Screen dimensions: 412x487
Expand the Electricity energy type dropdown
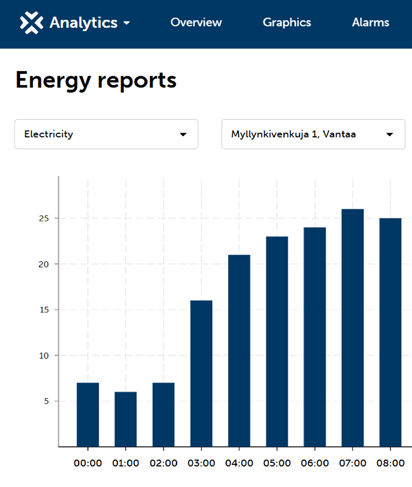coord(106,134)
